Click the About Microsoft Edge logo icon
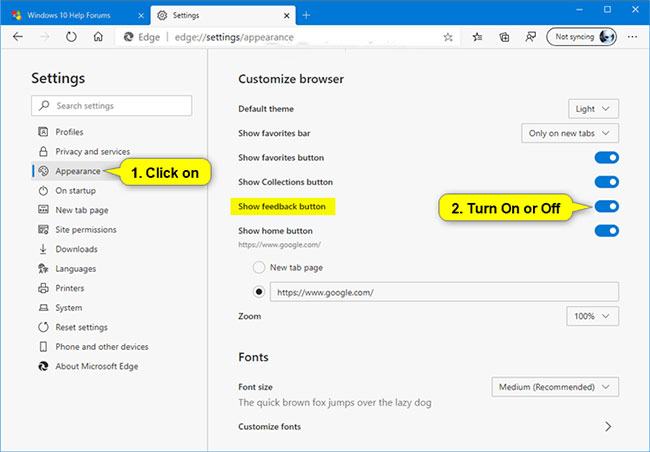Image resolution: width=650 pixels, height=452 pixels. click(43, 366)
